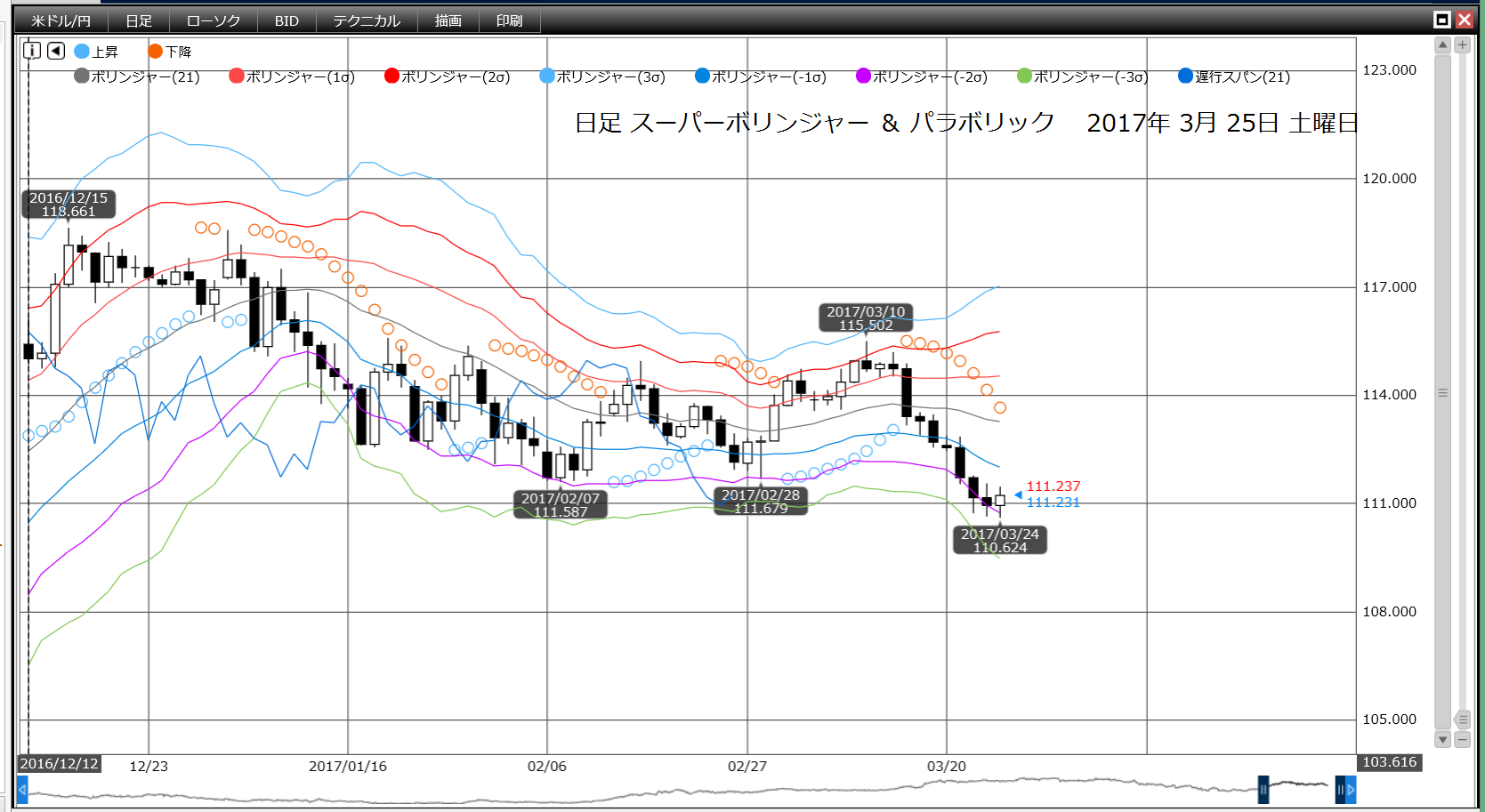Click the 120.000 price axis label
This screenshot has width=1485, height=812.
click(1390, 179)
